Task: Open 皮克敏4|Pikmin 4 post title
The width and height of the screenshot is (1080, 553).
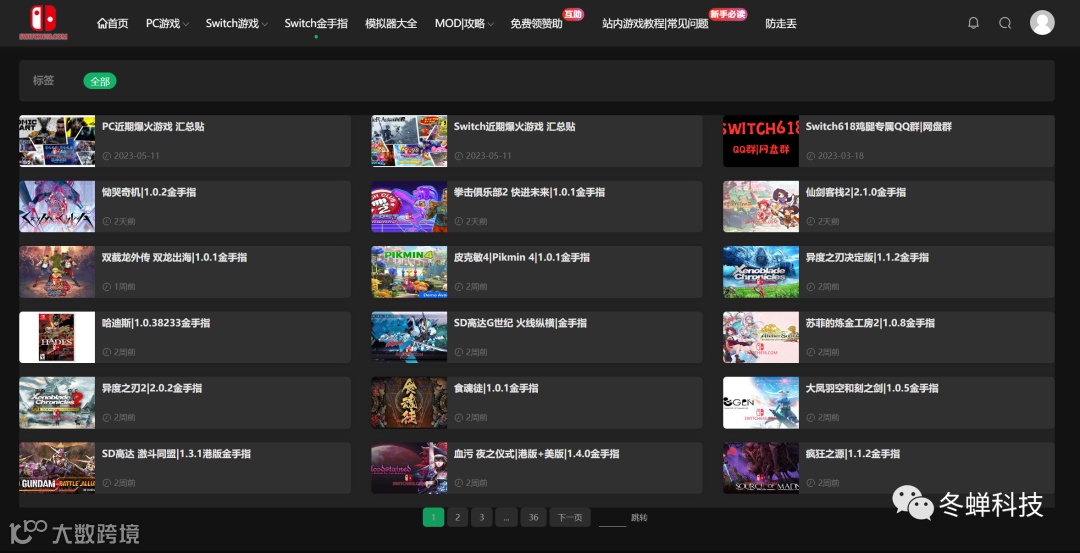Action: point(521,258)
